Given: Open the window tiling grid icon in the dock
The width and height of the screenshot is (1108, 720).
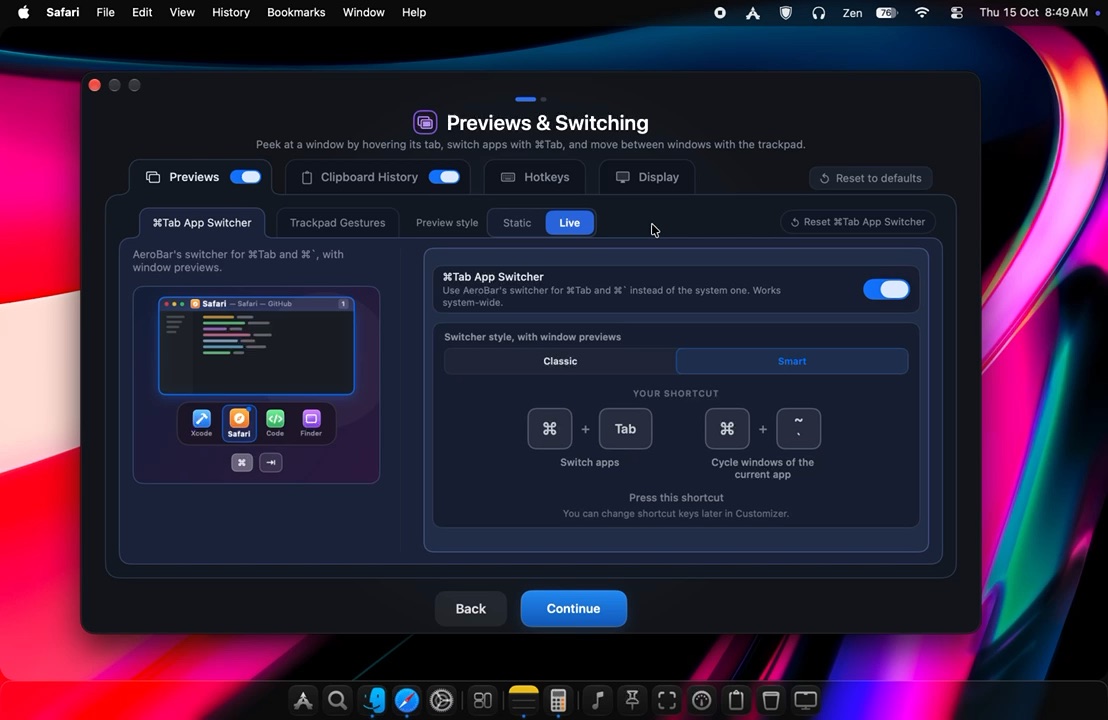Looking at the screenshot, I should coord(483,700).
